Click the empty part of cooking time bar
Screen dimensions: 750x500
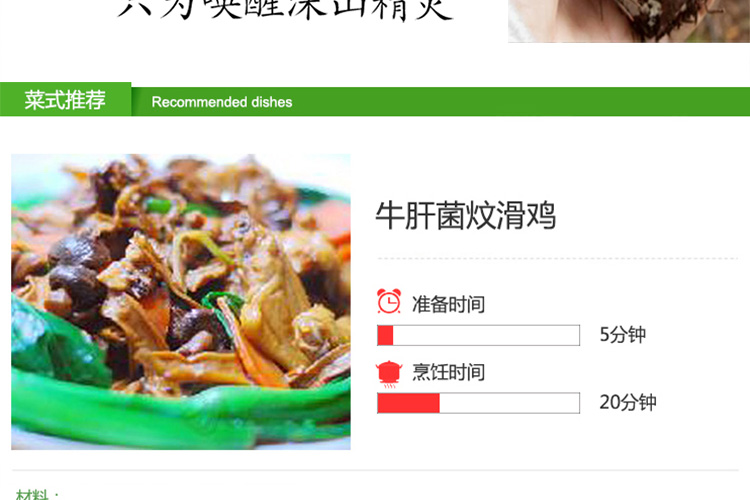(x=509, y=403)
